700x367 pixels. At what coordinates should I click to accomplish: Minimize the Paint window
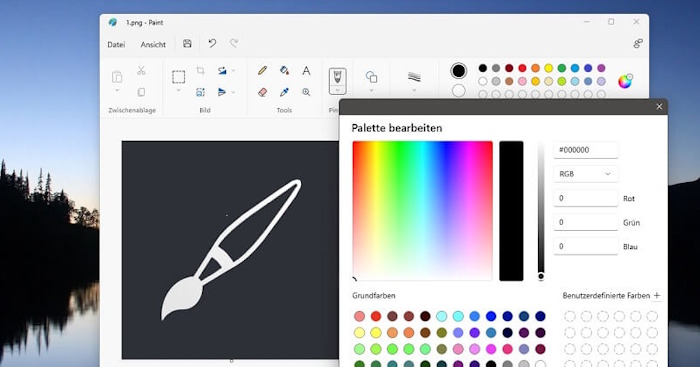click(x=587, y=21)
